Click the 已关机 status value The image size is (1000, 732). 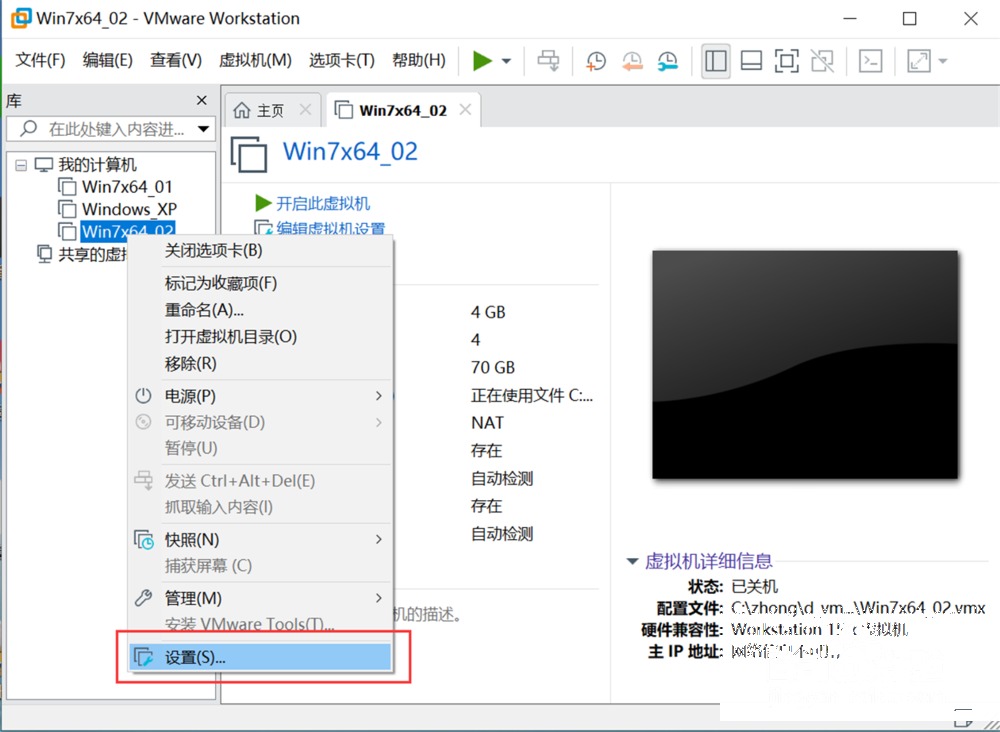pyautogui.click(x=754, y=587)
